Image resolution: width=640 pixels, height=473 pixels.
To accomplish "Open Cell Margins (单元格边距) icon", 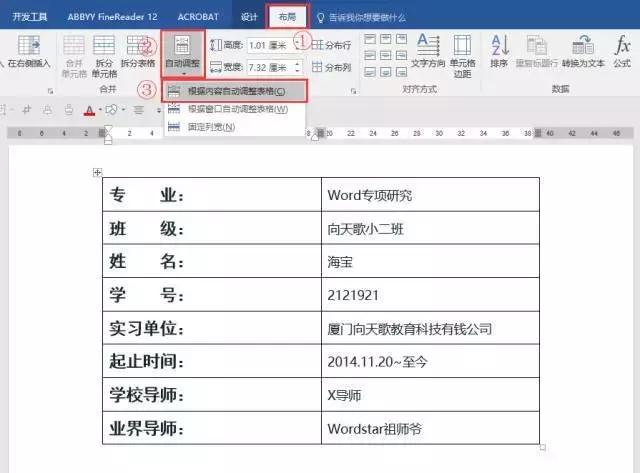I will coord(462,45).
